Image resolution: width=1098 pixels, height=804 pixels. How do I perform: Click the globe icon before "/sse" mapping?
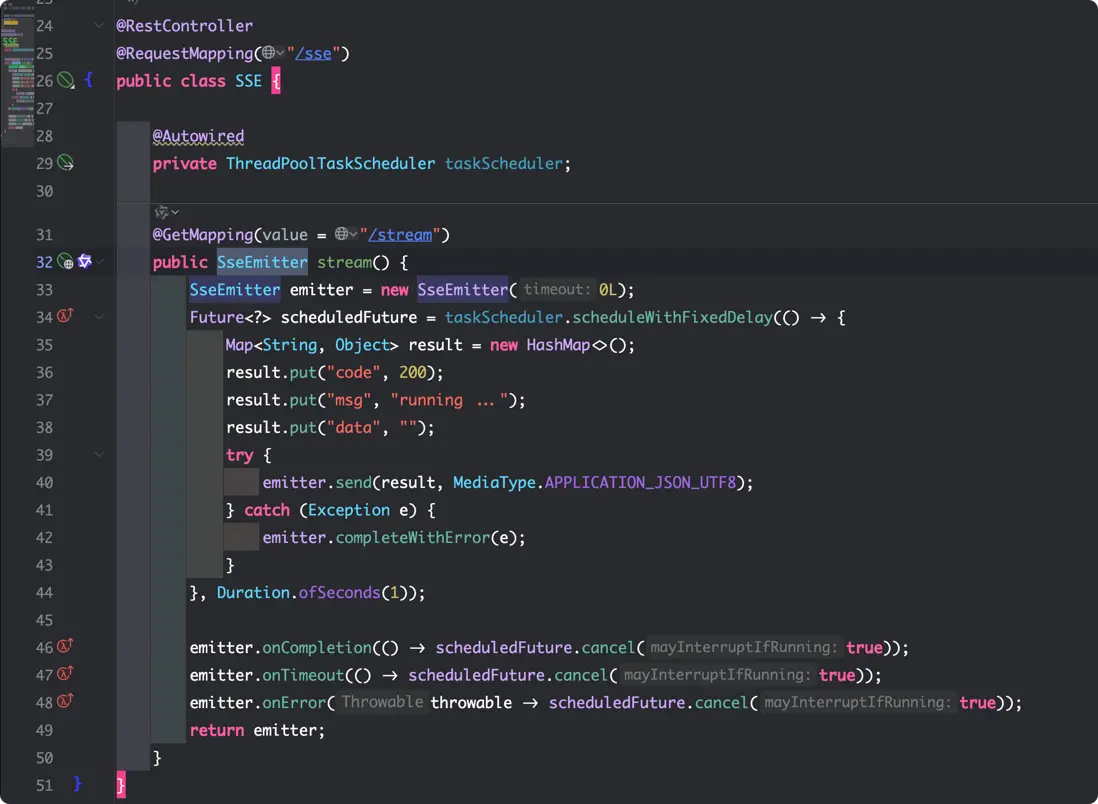point(268,53)
